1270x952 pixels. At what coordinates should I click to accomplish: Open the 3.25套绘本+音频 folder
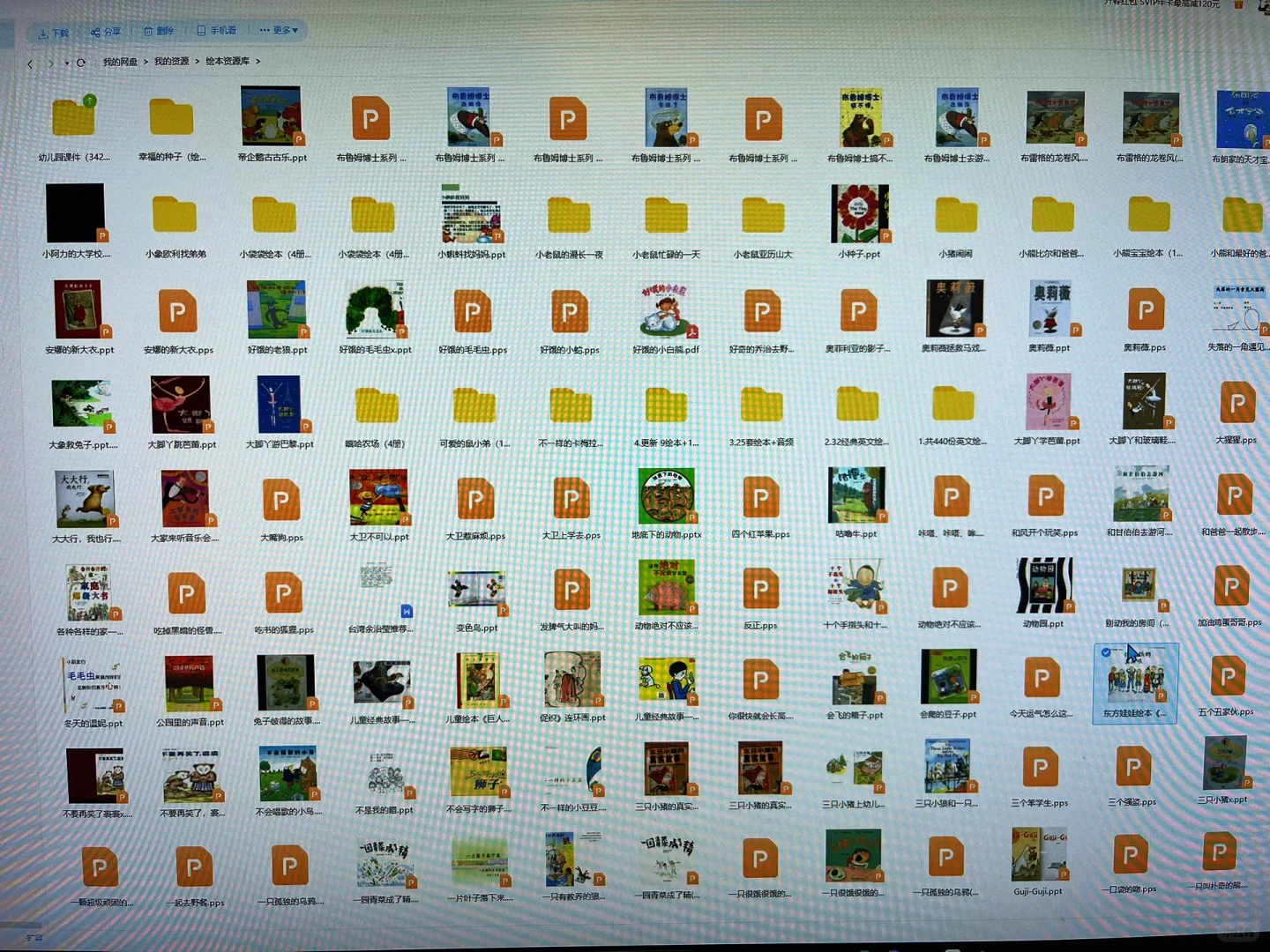click(762, 405)
